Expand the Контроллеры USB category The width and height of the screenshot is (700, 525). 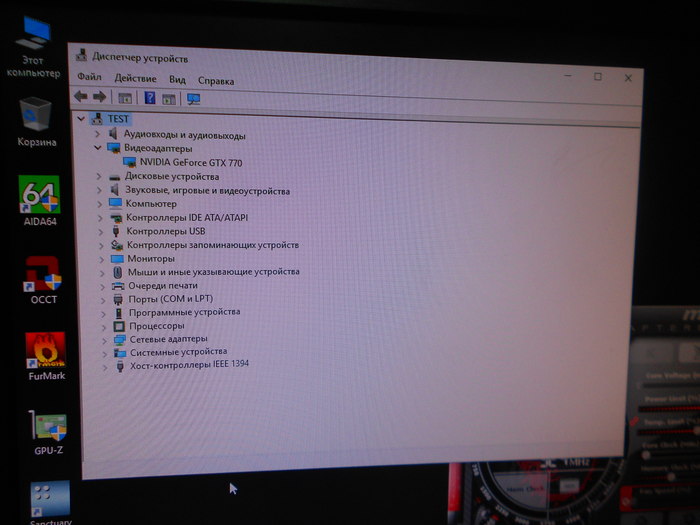[x=100, y=231]
